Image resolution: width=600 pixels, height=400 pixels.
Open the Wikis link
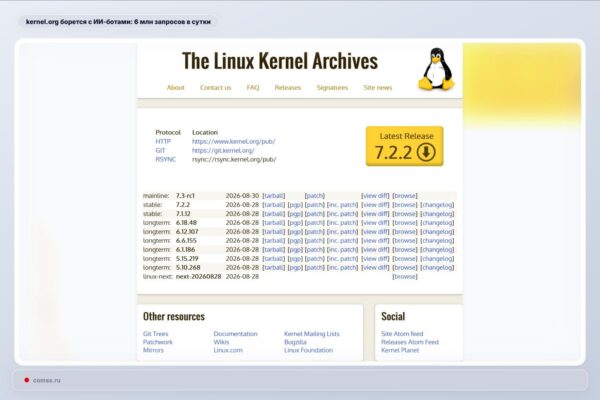(221, 342)
